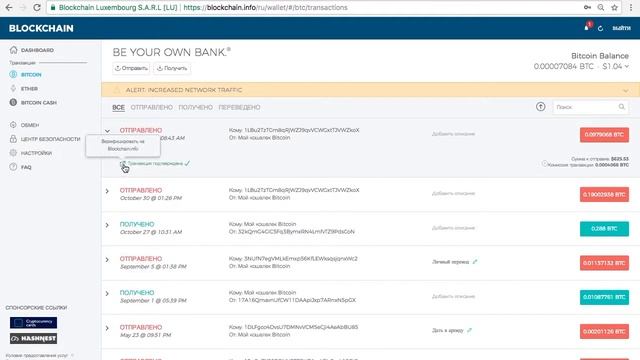Screen dimensions: 640x360
Task: Open the Chrome three-dot menu
Action: (631, 7)
